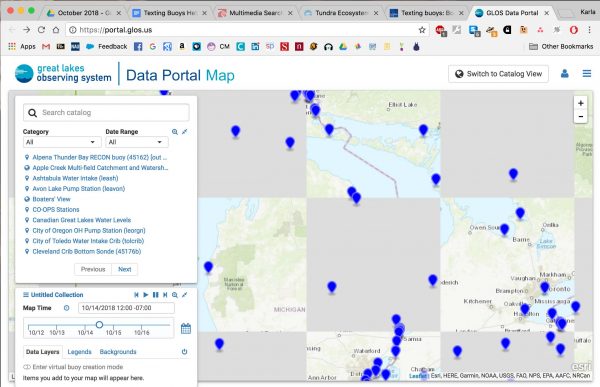Open the Category dropdown
This screenshot has width=600, height=387.
(x=62, y=142)
